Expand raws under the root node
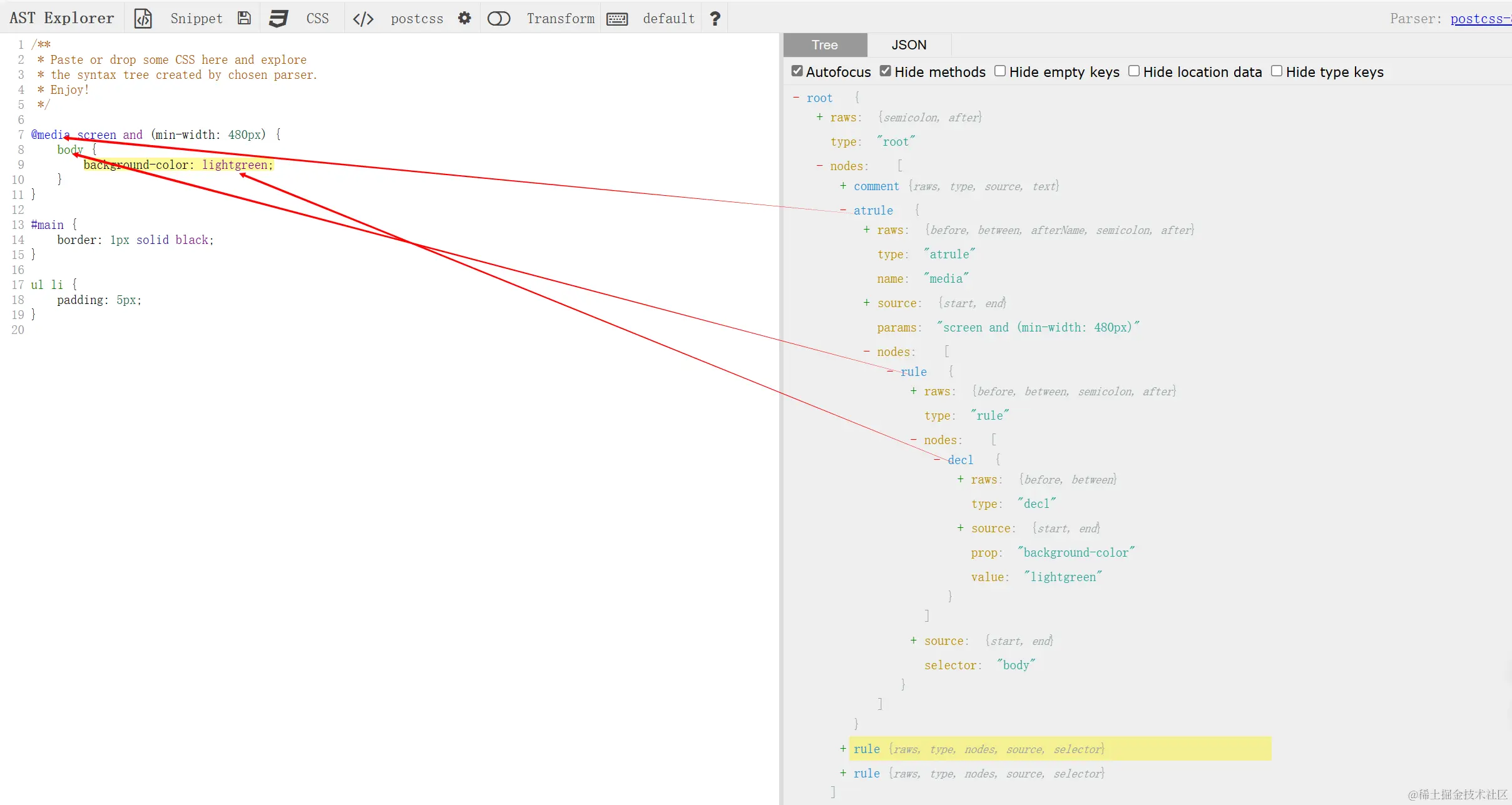This screenshot has height=805, width=1512. pyautogui.click(x=819, y=118)
